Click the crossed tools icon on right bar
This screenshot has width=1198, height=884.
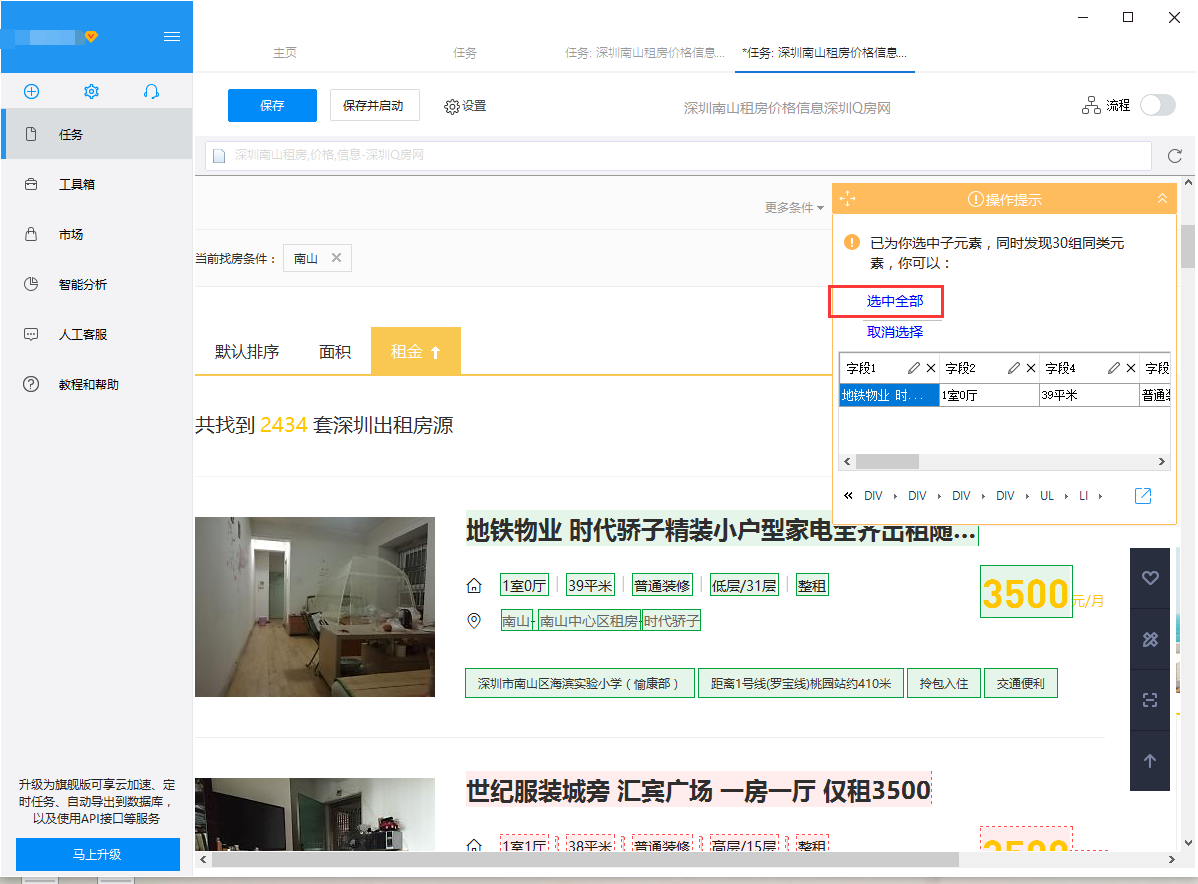tap(1150, 640)
